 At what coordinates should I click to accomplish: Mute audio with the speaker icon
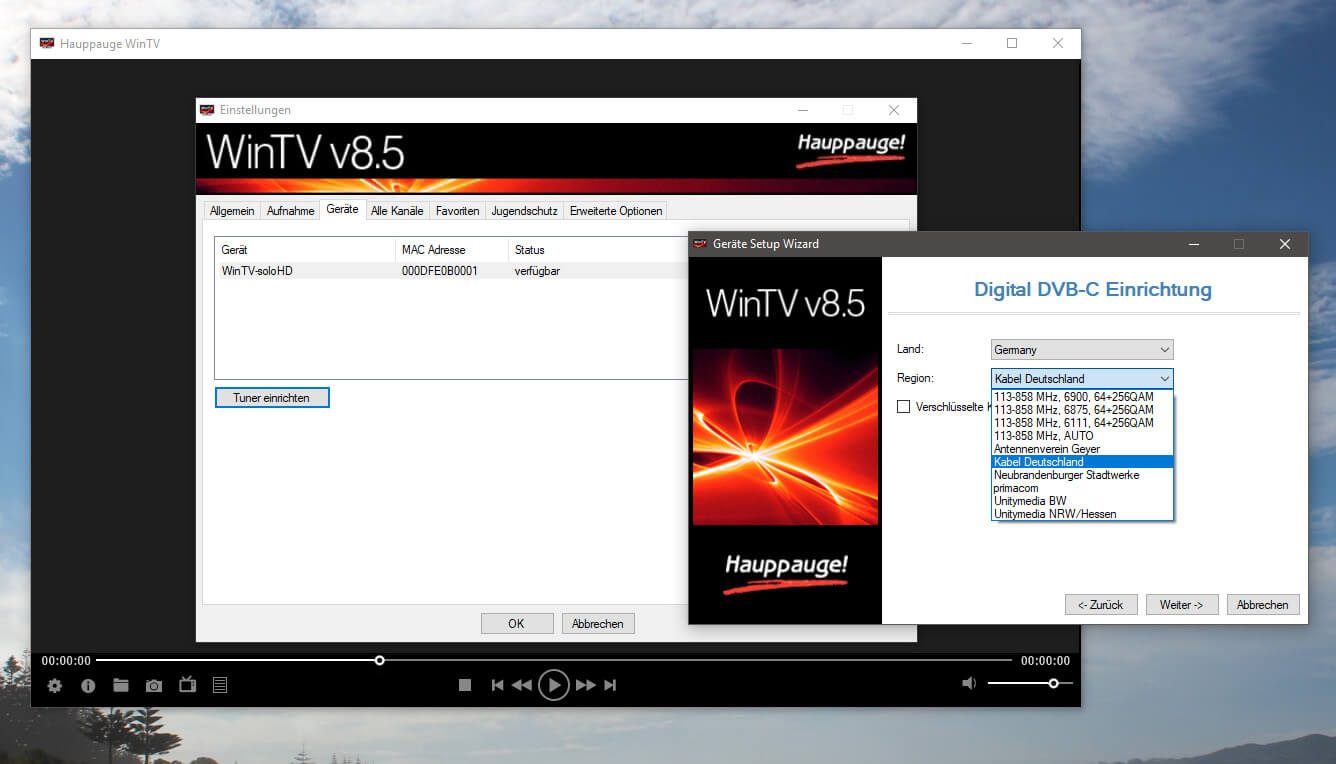click(968, 683)
